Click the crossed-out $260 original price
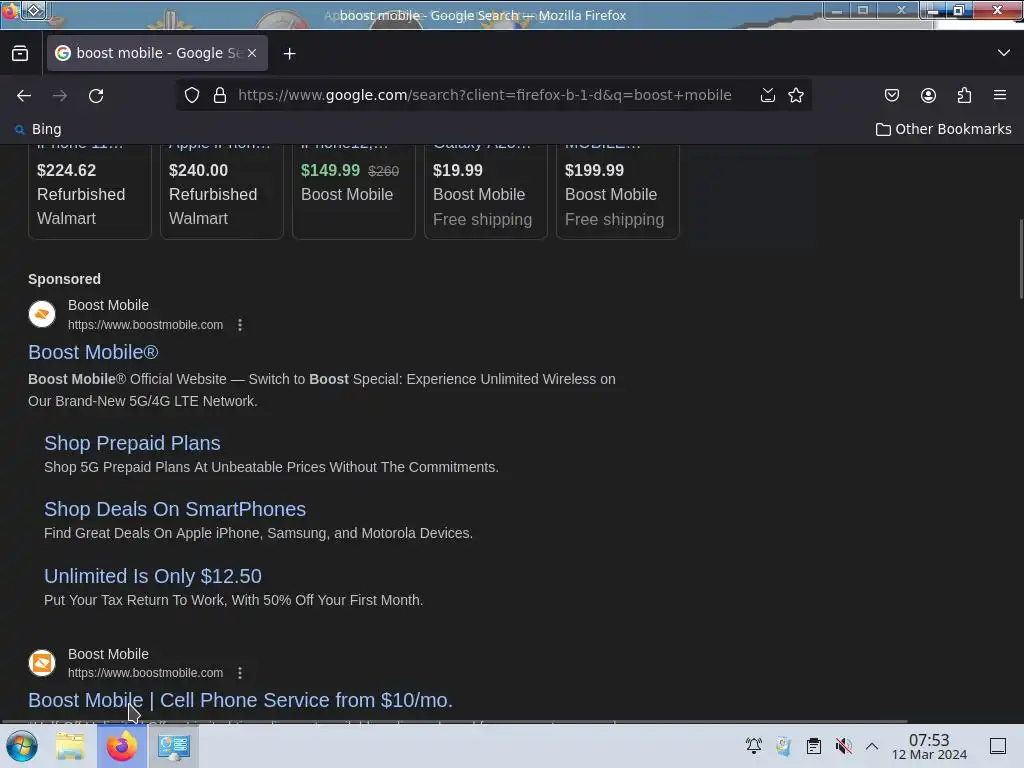Screen dimensions: 1024x768 [383, 171]
